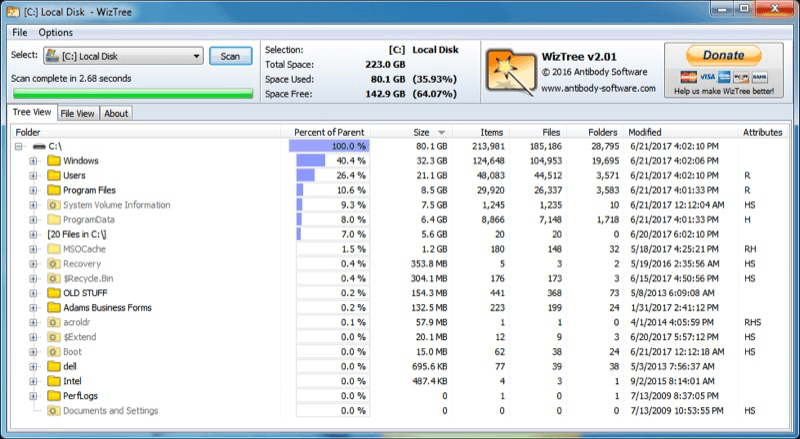Screen dimensions: 800x439
Task: Sort by the Files column header
Action: pos(538,132)
